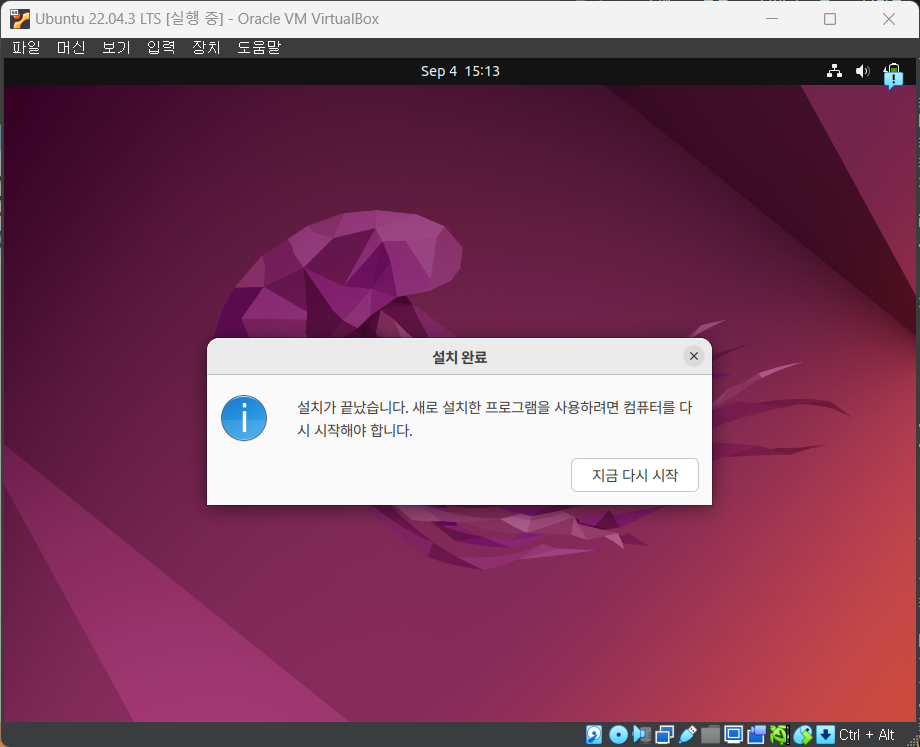Click the shared folders status icon
The height and width of the screenshot is (747, 920).
click(711, 734)
